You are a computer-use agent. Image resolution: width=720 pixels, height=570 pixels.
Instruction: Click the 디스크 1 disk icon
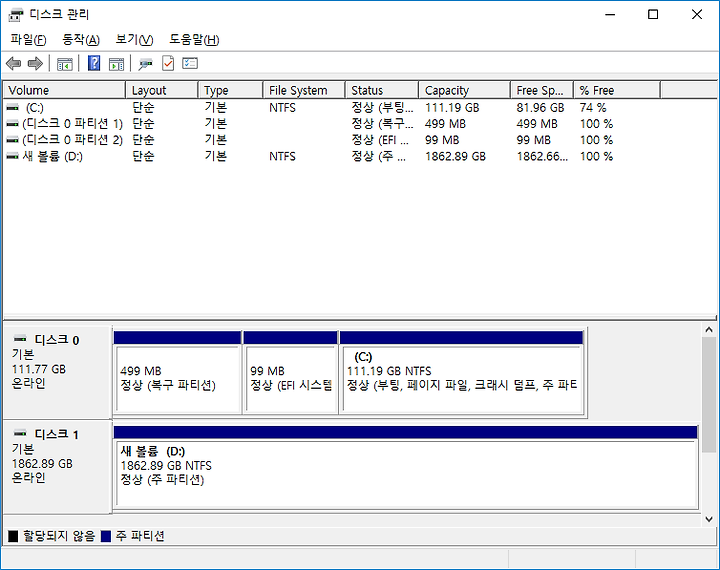tap(20, 433)
